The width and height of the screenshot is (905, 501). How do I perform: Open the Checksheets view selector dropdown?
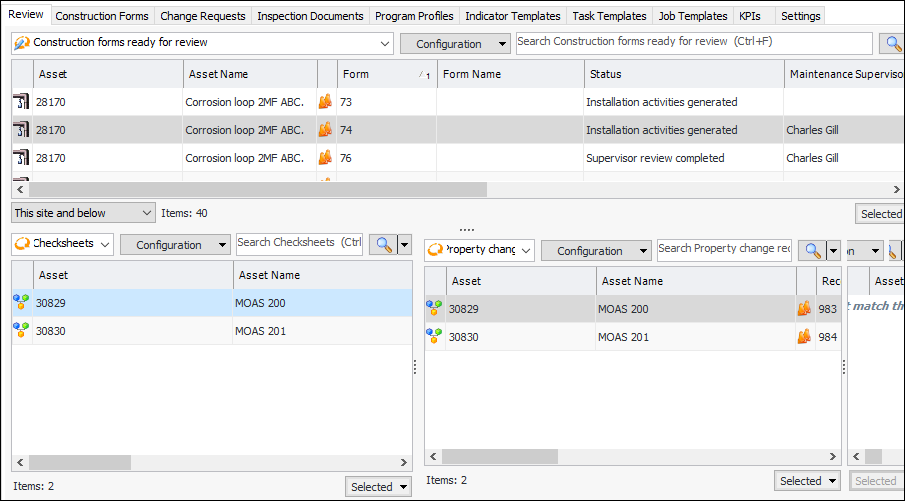105,245
